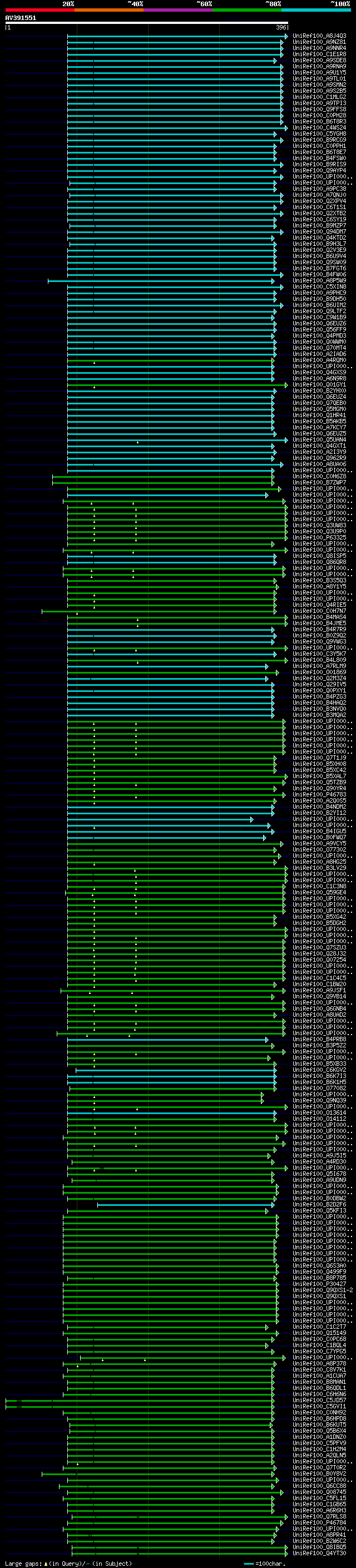Select the UniRef100_B3S5Q3 entry

tap(319, 580)
